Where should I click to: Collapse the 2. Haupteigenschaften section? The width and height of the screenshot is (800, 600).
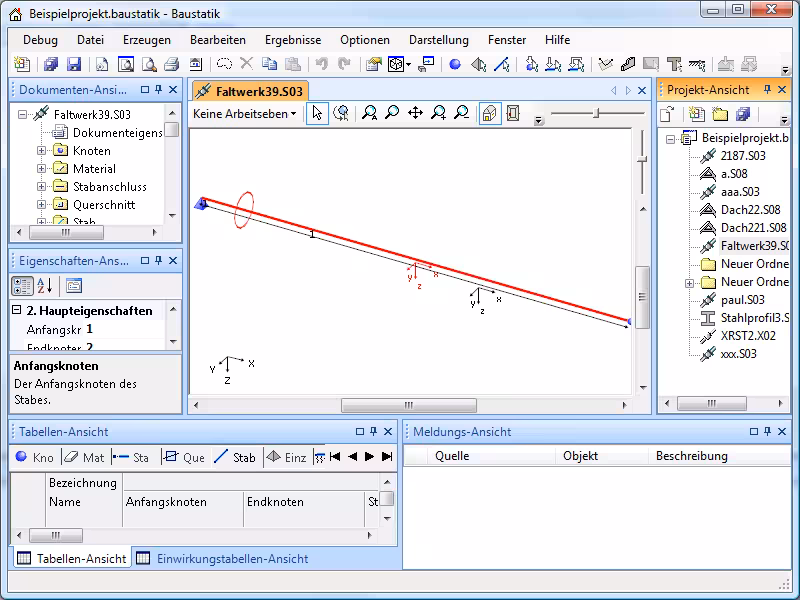[x=17, y=311]
